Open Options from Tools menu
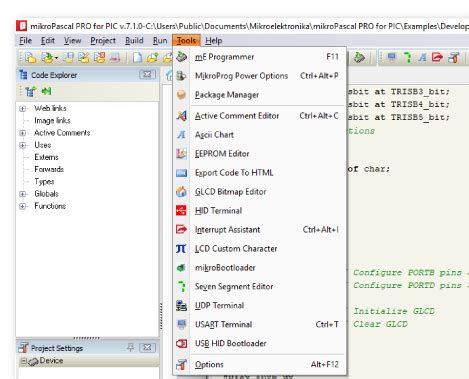This screenshot has height=379, width=469. [x=259, y=365]
